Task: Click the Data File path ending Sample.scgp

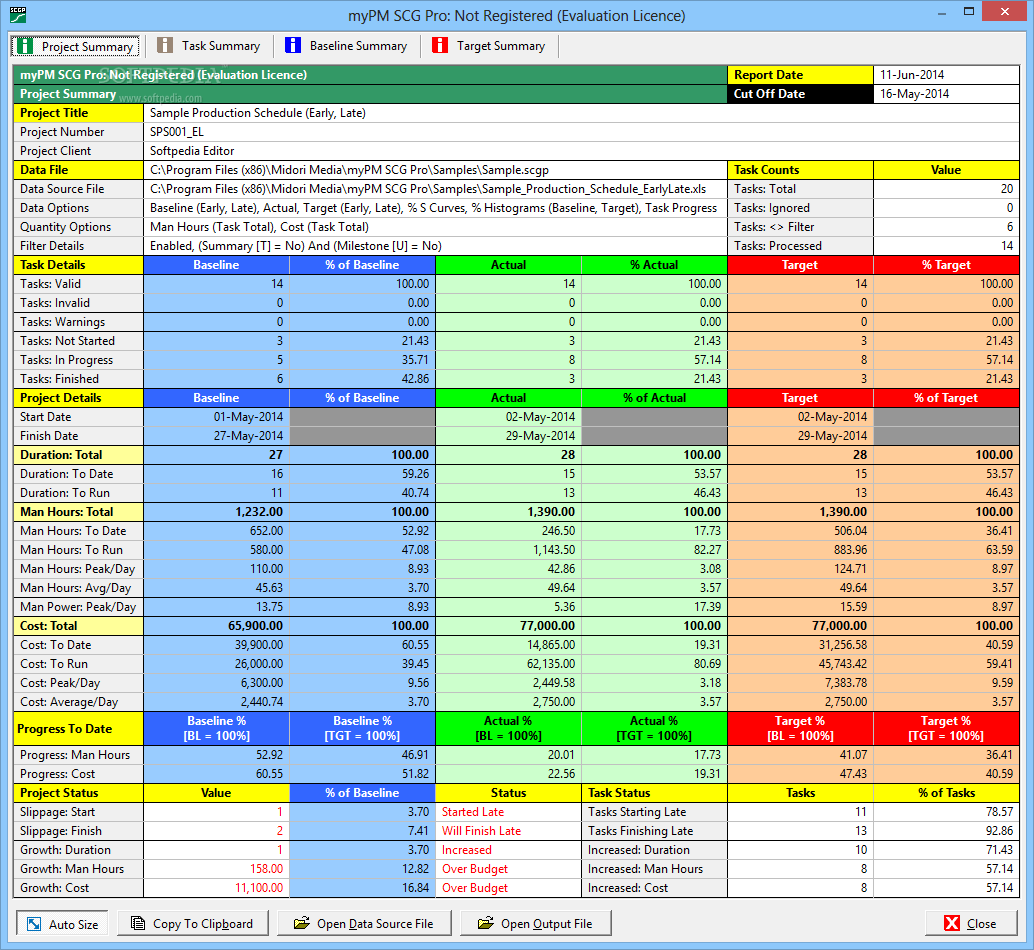Action: click(435, 170)
